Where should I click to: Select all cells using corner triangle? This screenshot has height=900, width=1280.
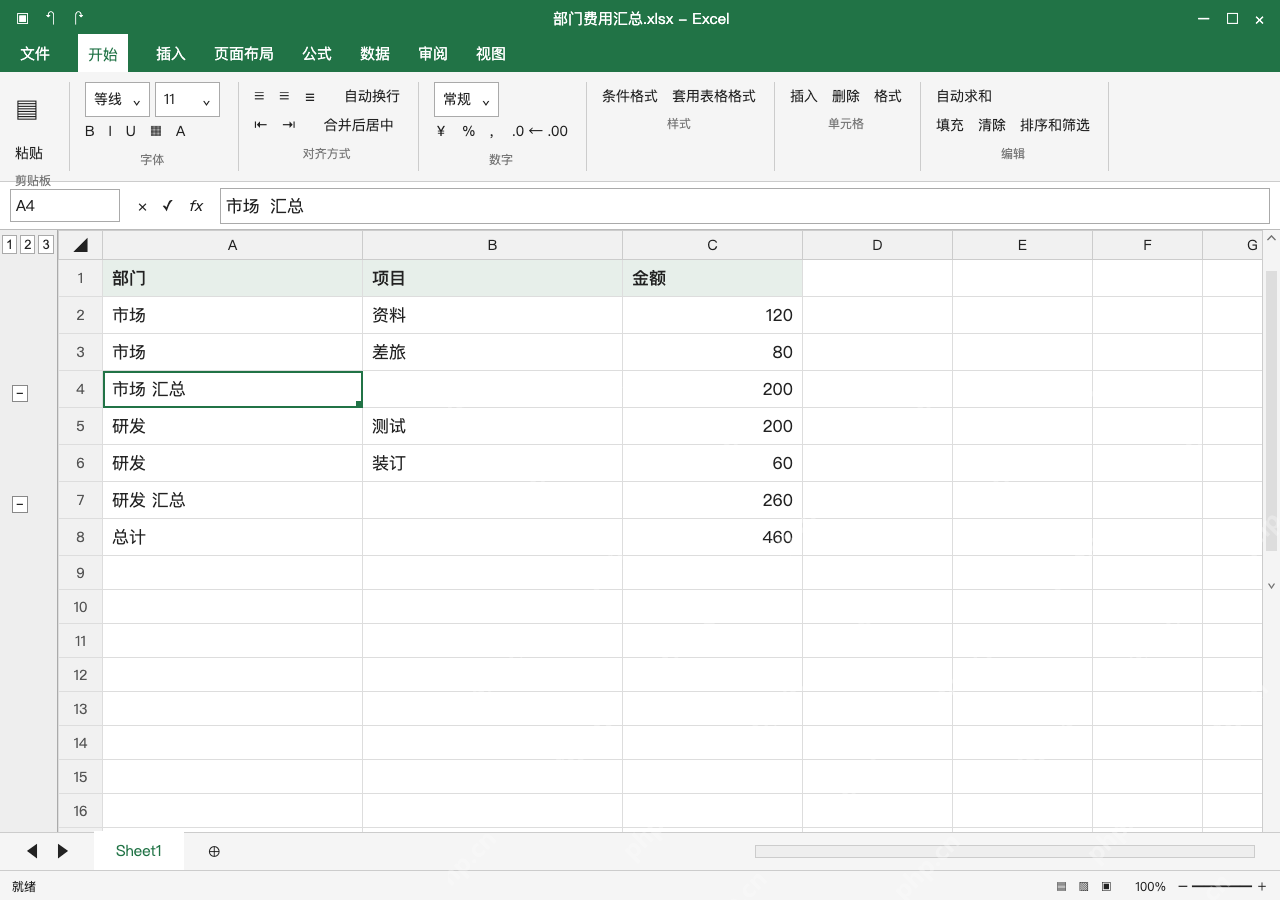click(80, 245)
